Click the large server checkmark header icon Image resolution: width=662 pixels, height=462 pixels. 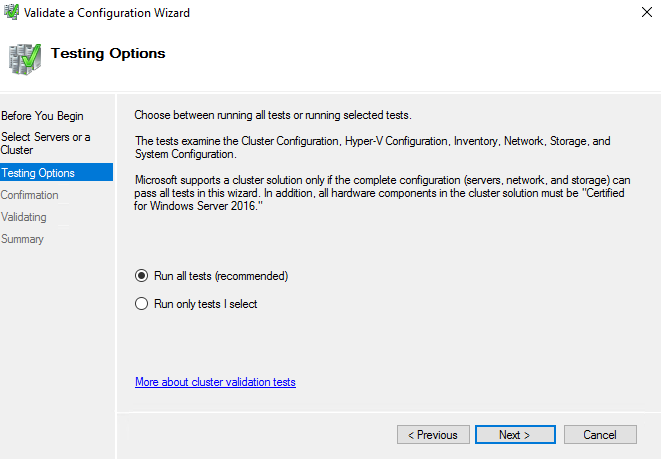pyautogui.click(x=24, y=59)
